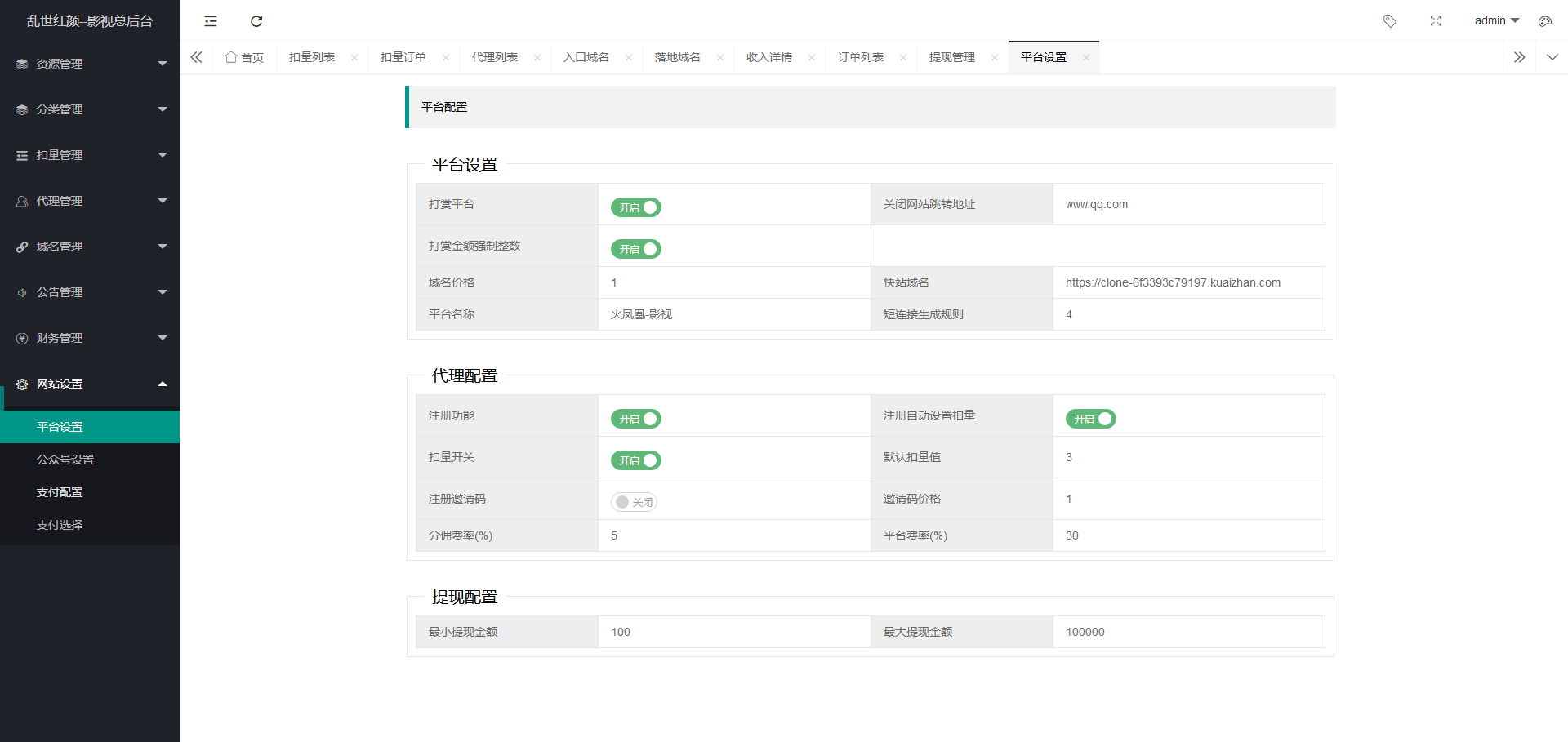The image size is (1568, 742).
Task: Select the 公告管理 speaker icon in sidebar
Action: tap(21, 291)
